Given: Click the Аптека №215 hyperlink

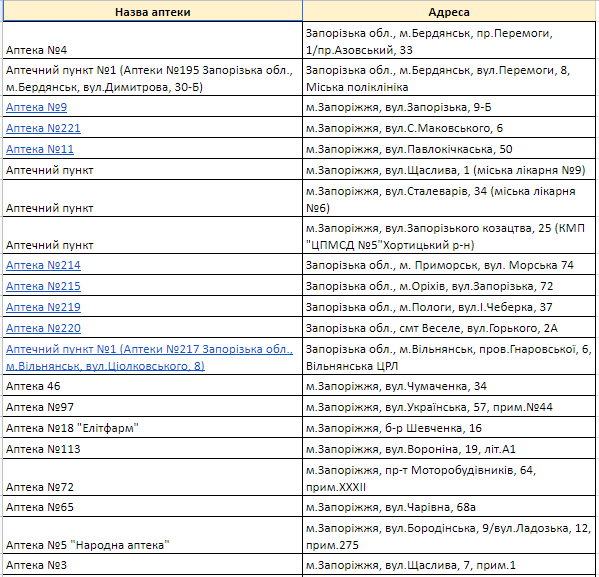Looking at the screenshot, I should point(43,286).
